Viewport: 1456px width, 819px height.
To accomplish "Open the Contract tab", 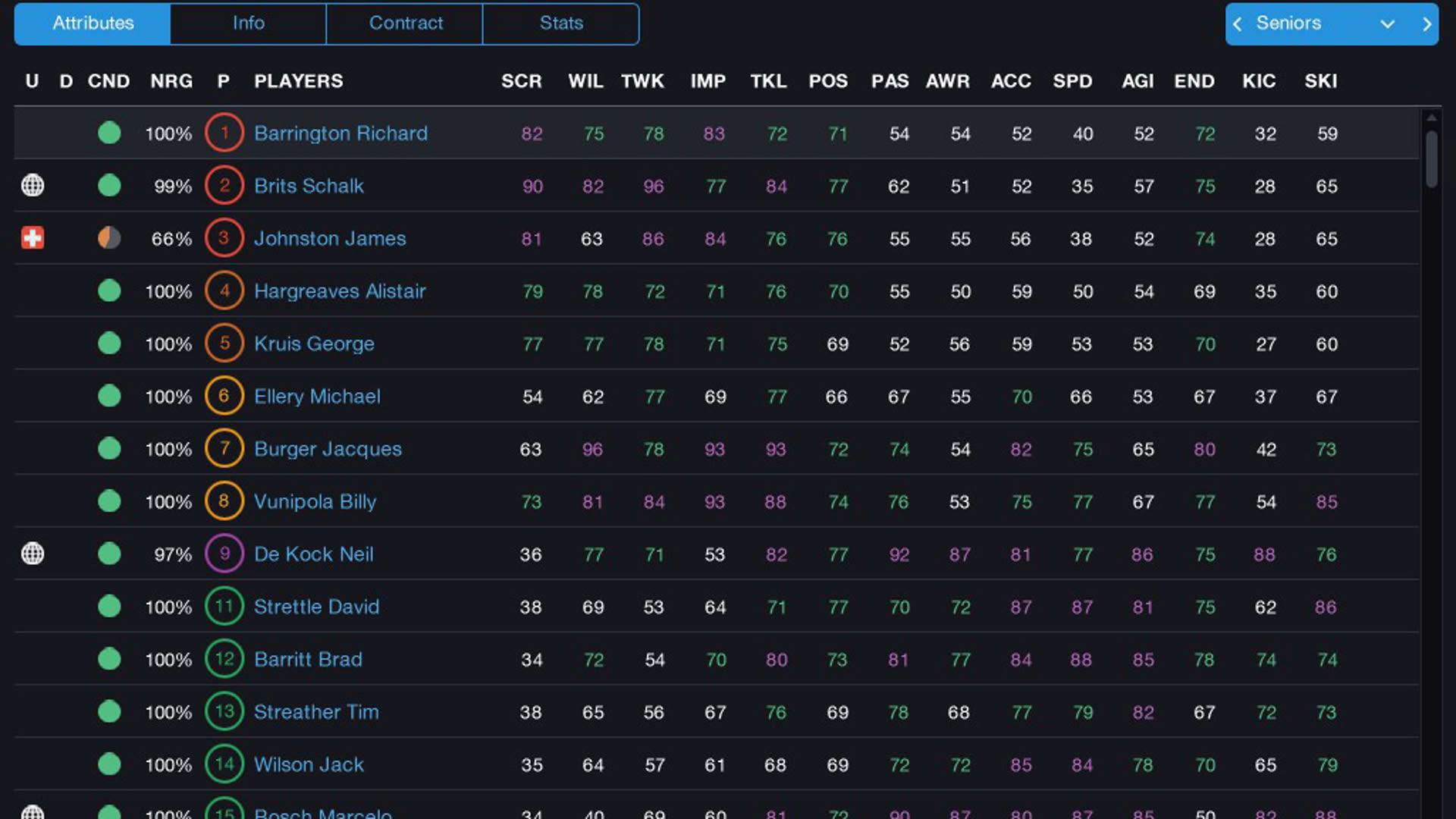I will tap(405, 24).
